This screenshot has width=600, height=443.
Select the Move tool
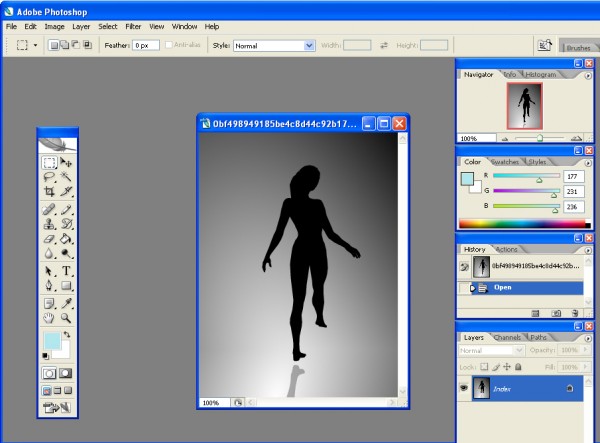point(67,161)
